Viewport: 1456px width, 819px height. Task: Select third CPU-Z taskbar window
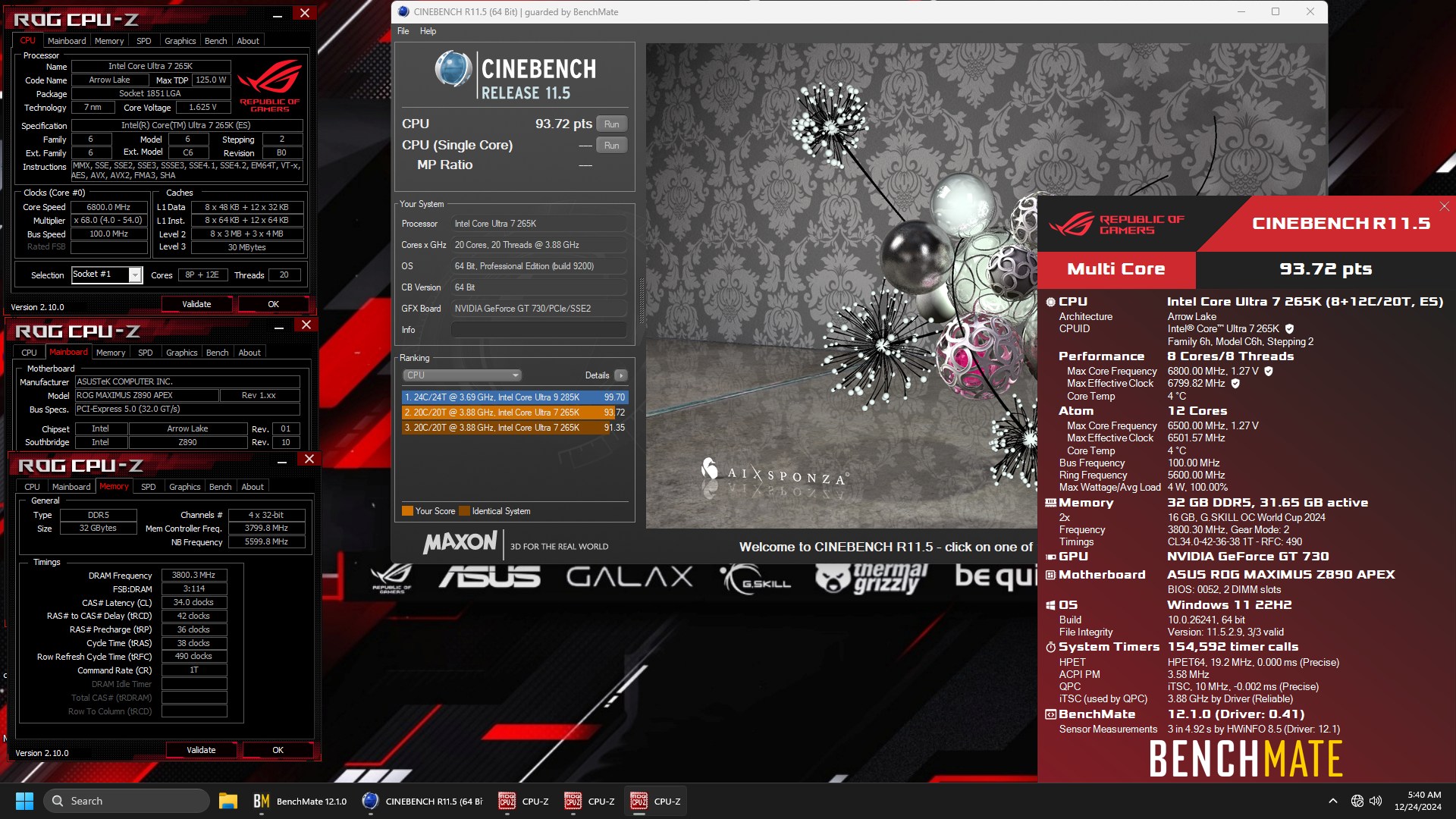click(x=656, y=801)
